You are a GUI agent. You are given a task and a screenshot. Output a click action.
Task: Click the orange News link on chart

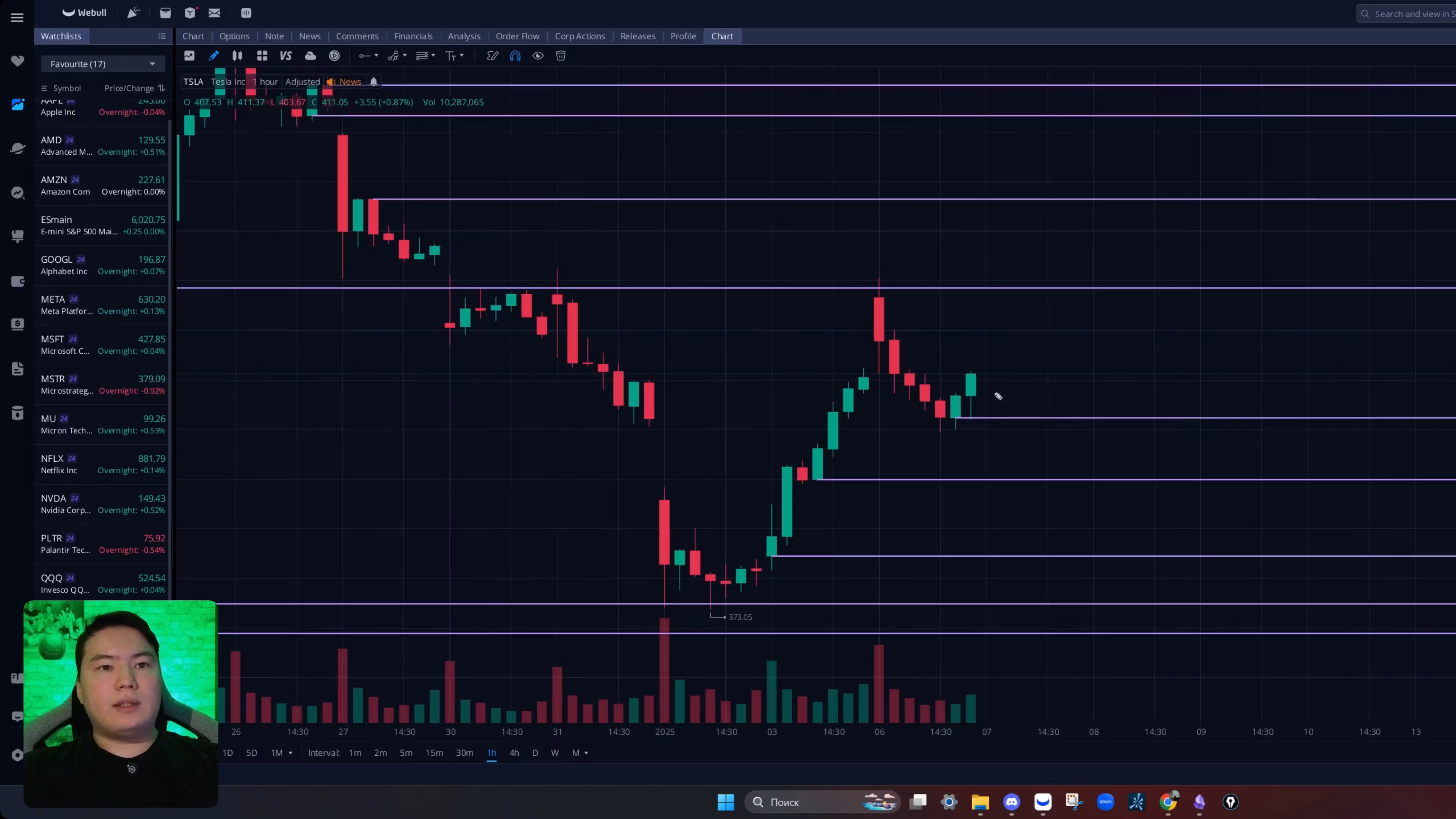(x=349, y=82)
